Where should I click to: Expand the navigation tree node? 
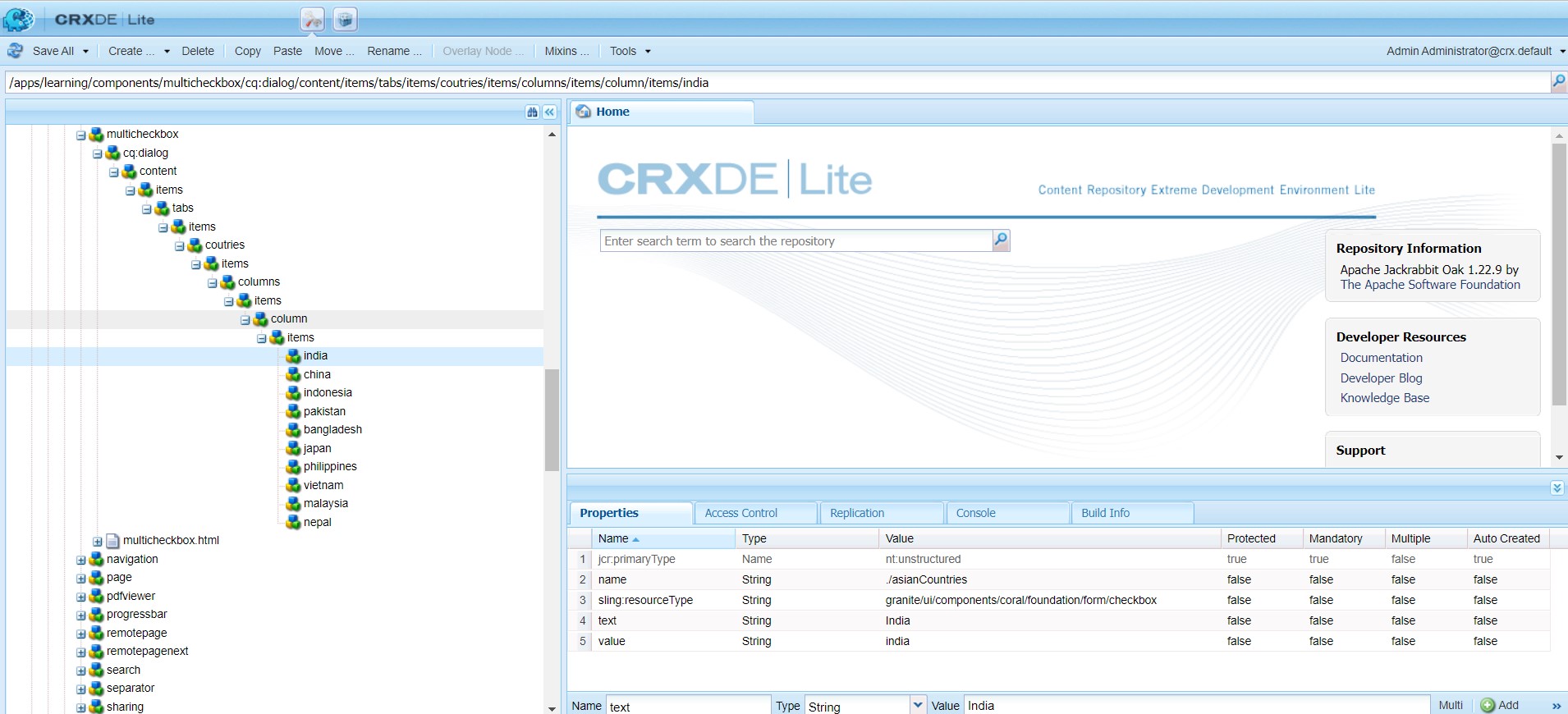click(80, 561)
